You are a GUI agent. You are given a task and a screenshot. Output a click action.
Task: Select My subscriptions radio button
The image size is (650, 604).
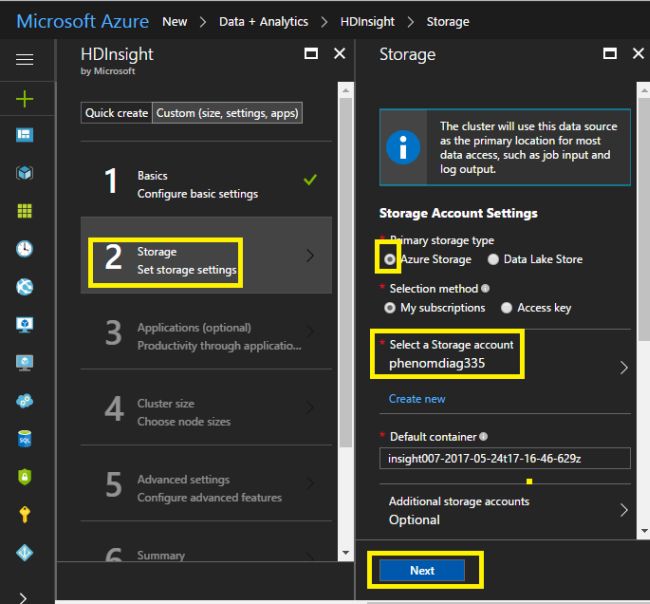pyautogui.click(x=389, y=308)
